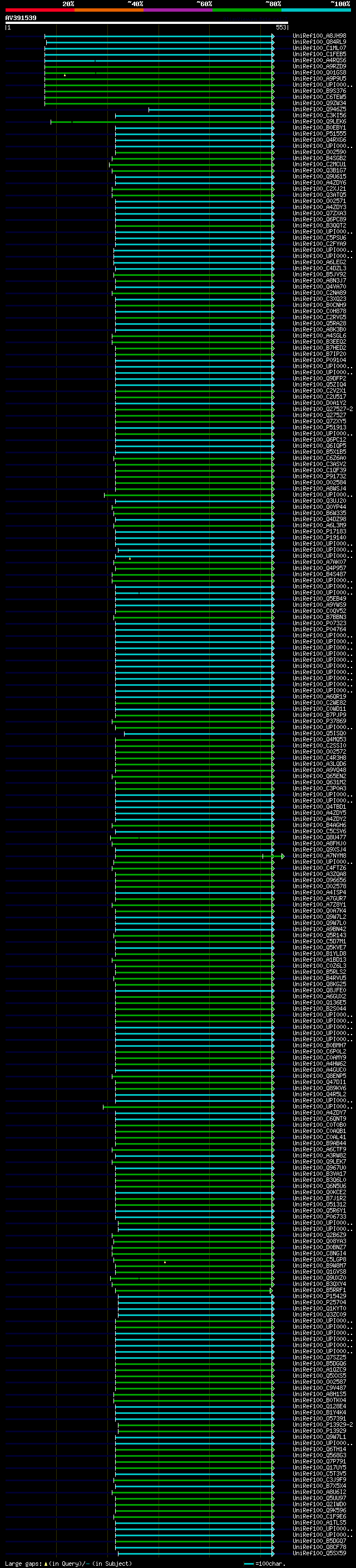Select hit label UniRef100_Q8CF78
The height and width of the screenshot is (1568, 356).
[x=319, y=1547]
